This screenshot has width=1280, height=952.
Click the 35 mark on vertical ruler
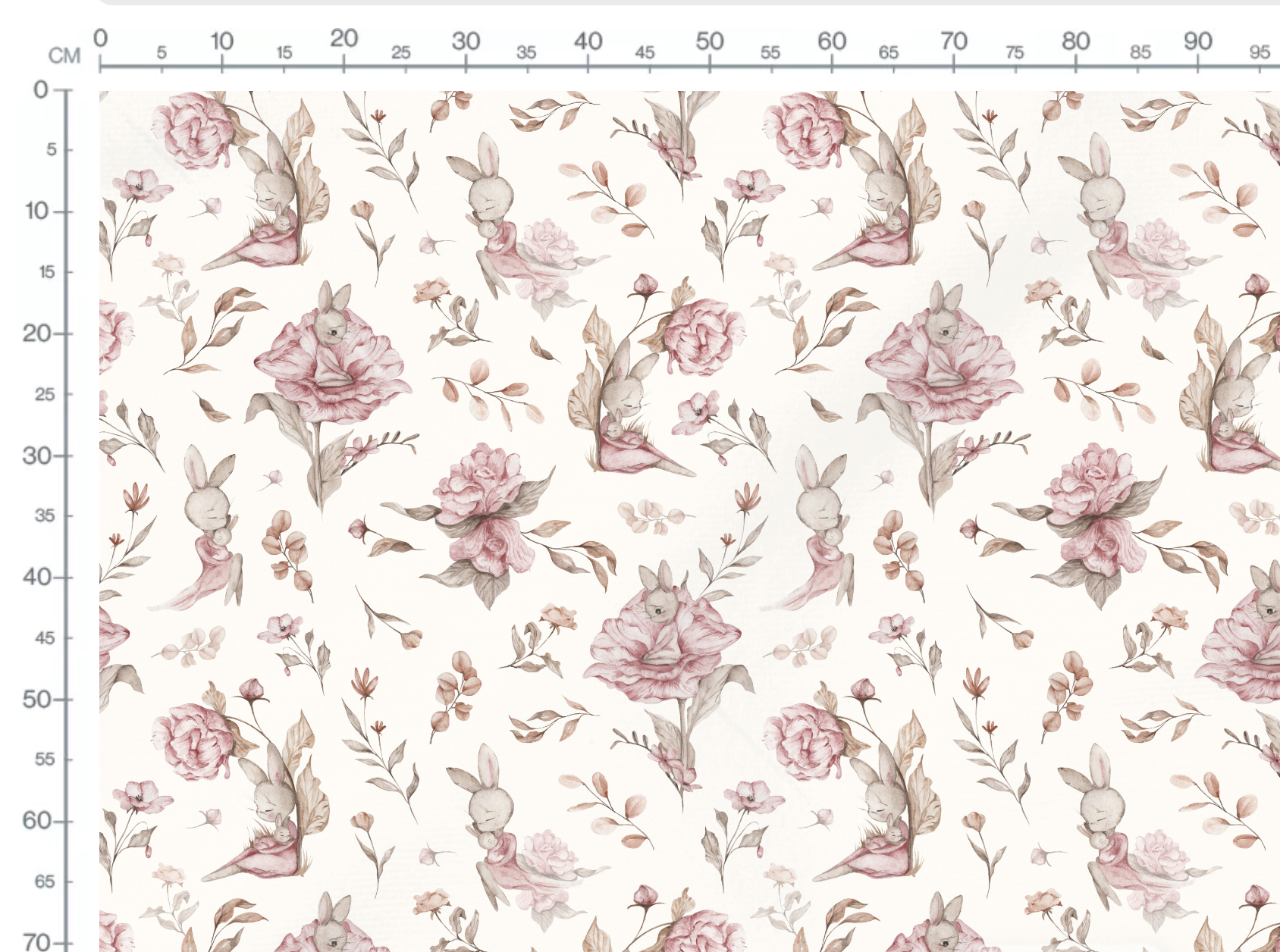(x=45, y=516)
